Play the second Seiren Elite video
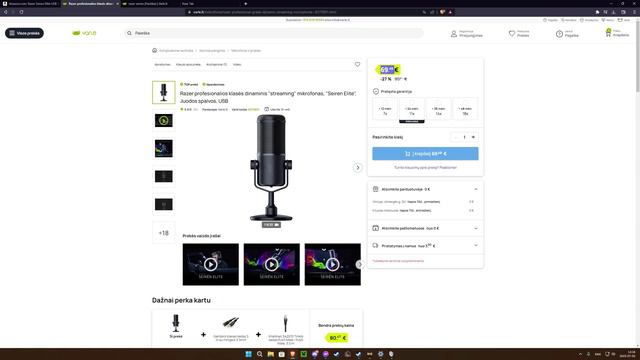This screenshot has width=640, height=360. click(271, 264)
